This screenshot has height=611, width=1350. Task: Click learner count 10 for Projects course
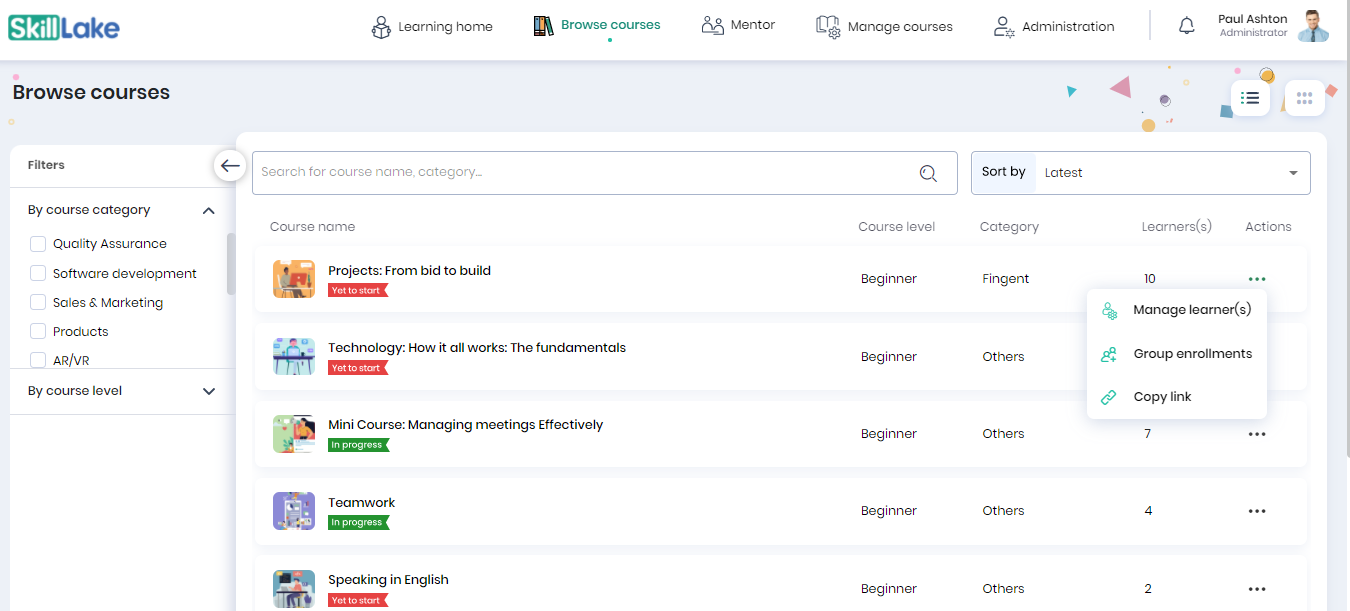coord(1150,279)
